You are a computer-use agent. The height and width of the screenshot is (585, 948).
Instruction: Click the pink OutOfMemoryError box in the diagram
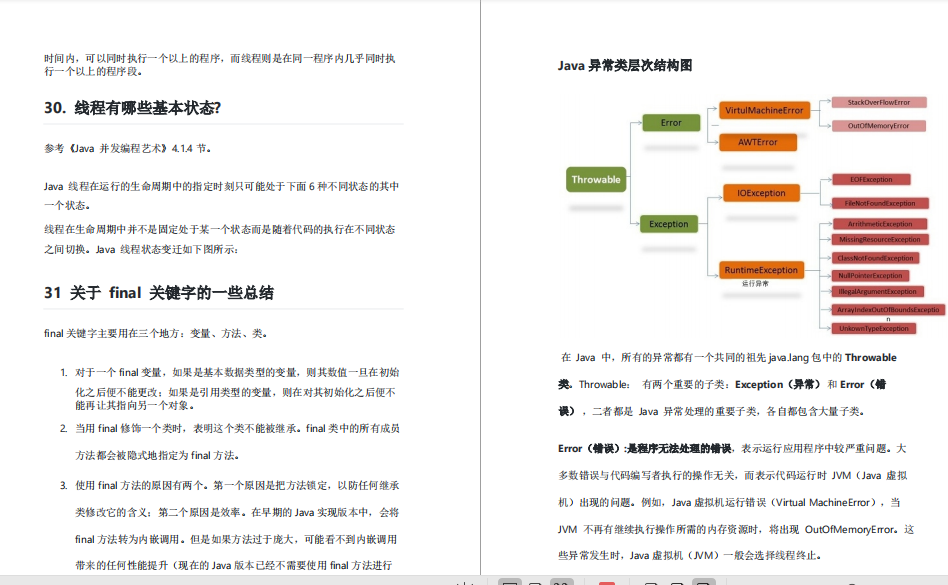(878, 126)
